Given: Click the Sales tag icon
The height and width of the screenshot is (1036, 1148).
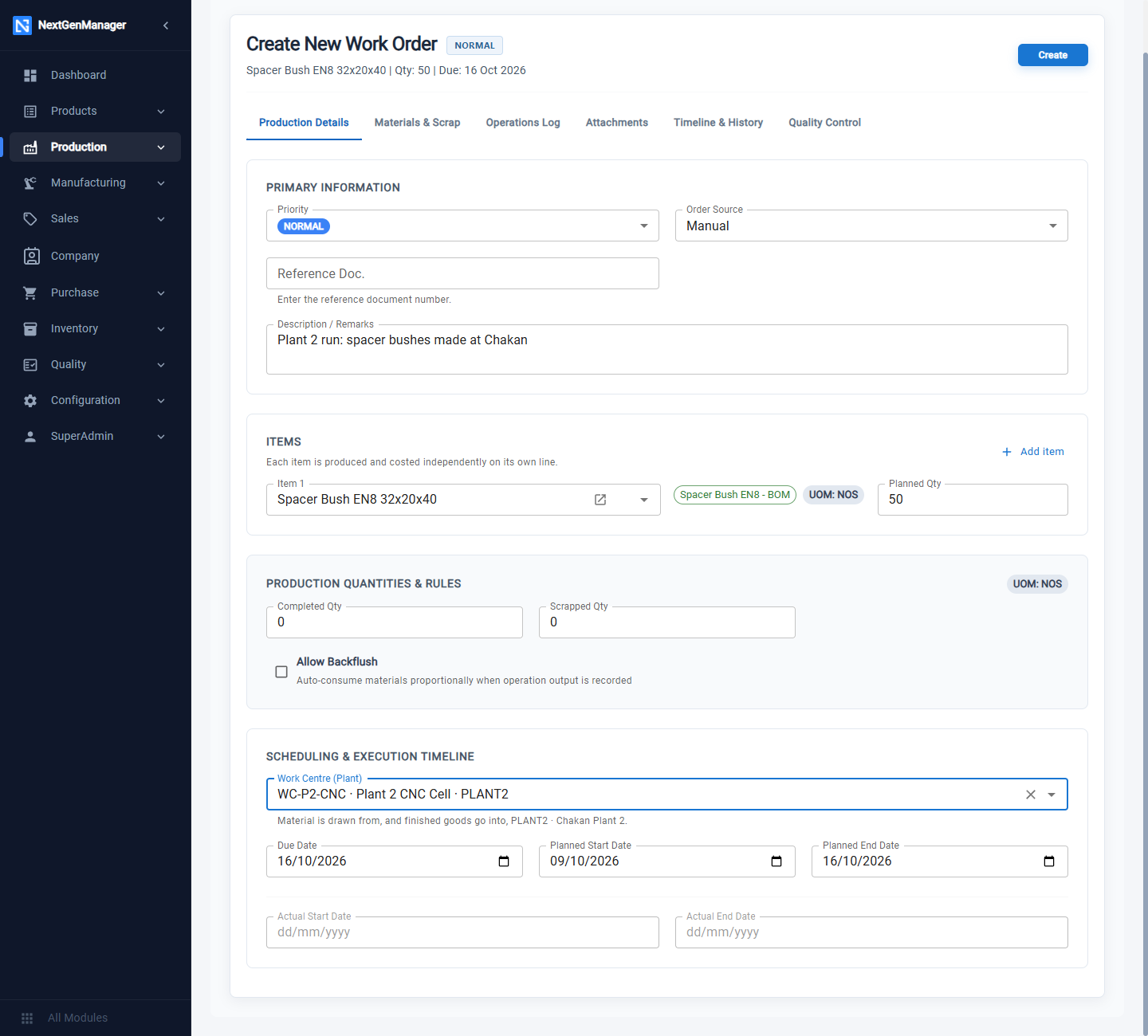Looking at the screenshot, I should [30, 218].
